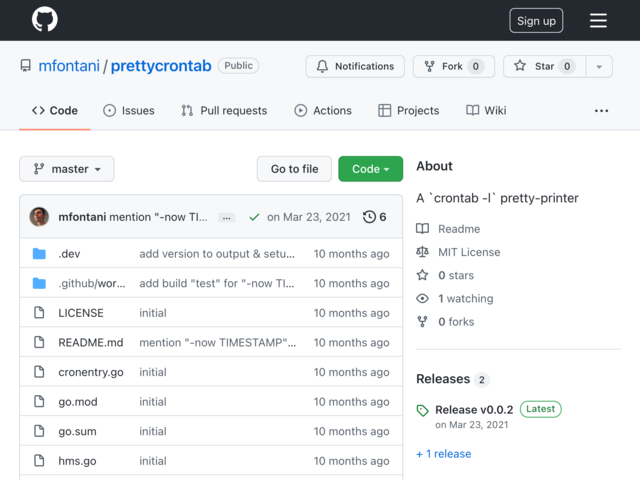Open commit 'add version to output & setu...'

coord(217,254)
